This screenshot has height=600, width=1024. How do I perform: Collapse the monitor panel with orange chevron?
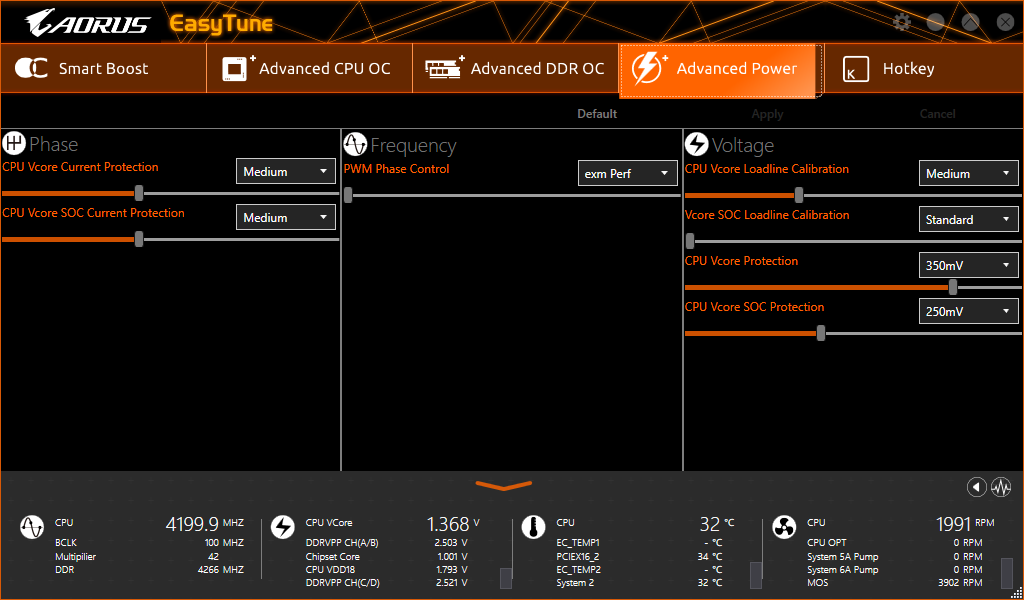(504, 486)
